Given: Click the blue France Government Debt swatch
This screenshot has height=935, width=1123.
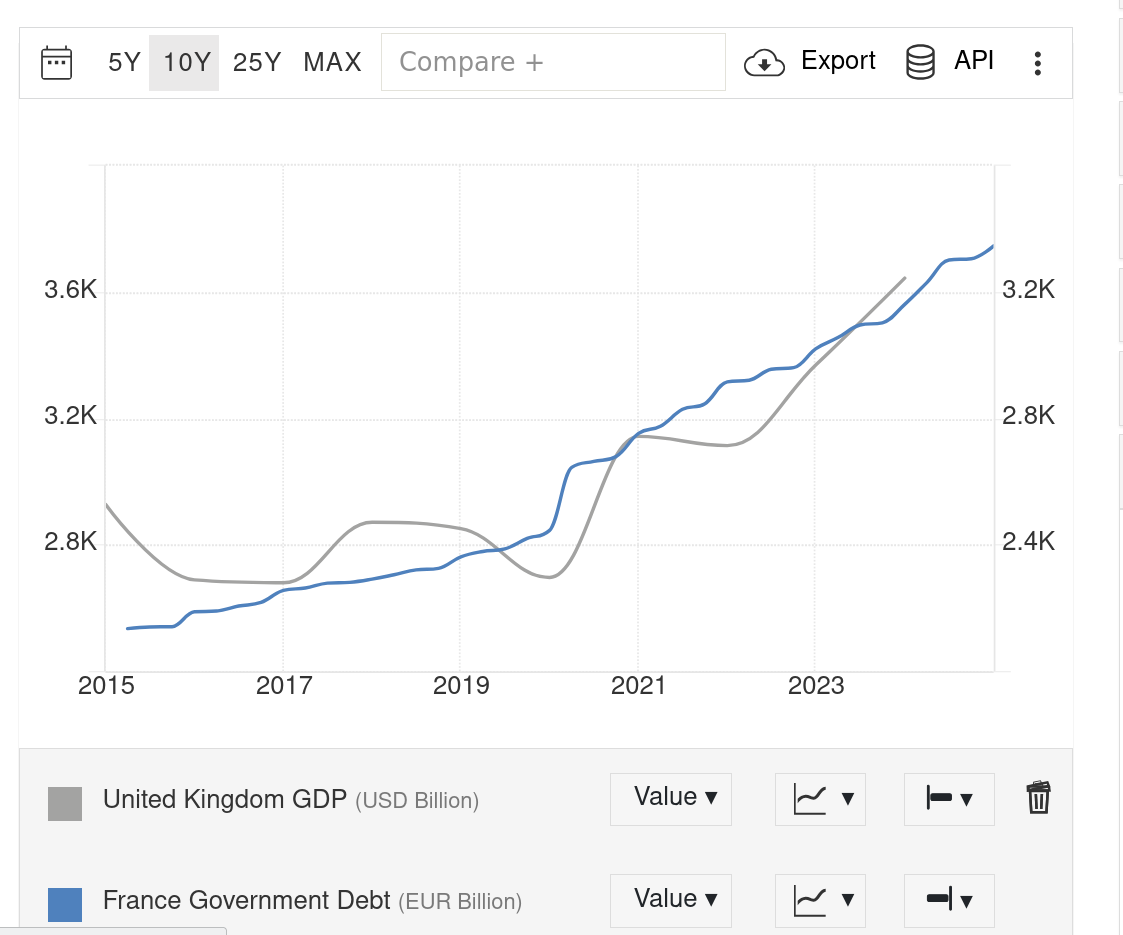Looking at the screenshot, I should 65,904.
